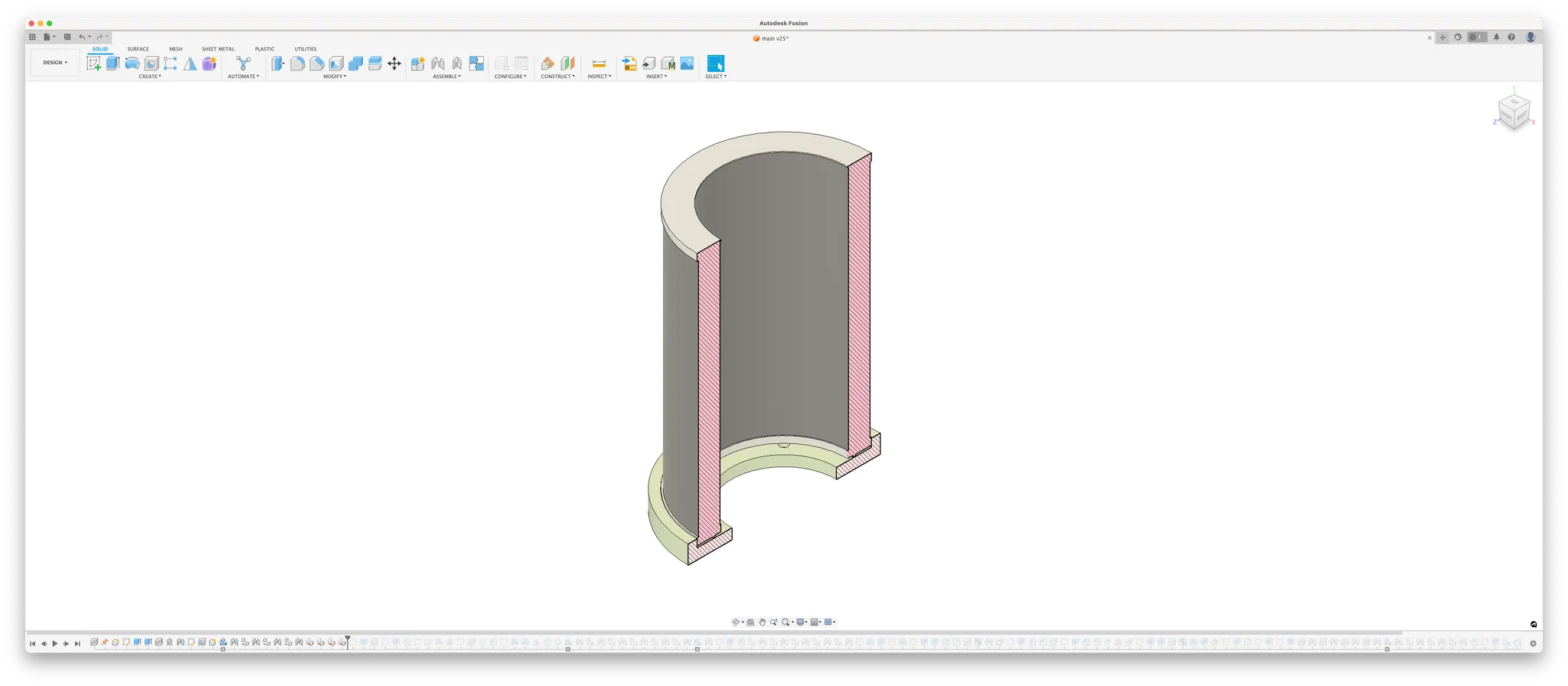Open the DESIGN workspace dropdown

(55, 63)
